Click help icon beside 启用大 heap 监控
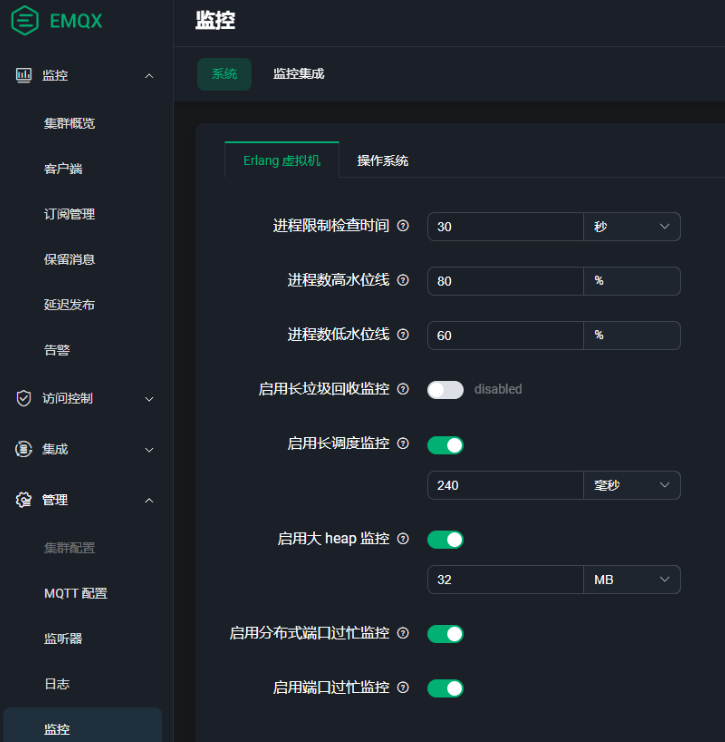725x742 pixels. (403, 539)
